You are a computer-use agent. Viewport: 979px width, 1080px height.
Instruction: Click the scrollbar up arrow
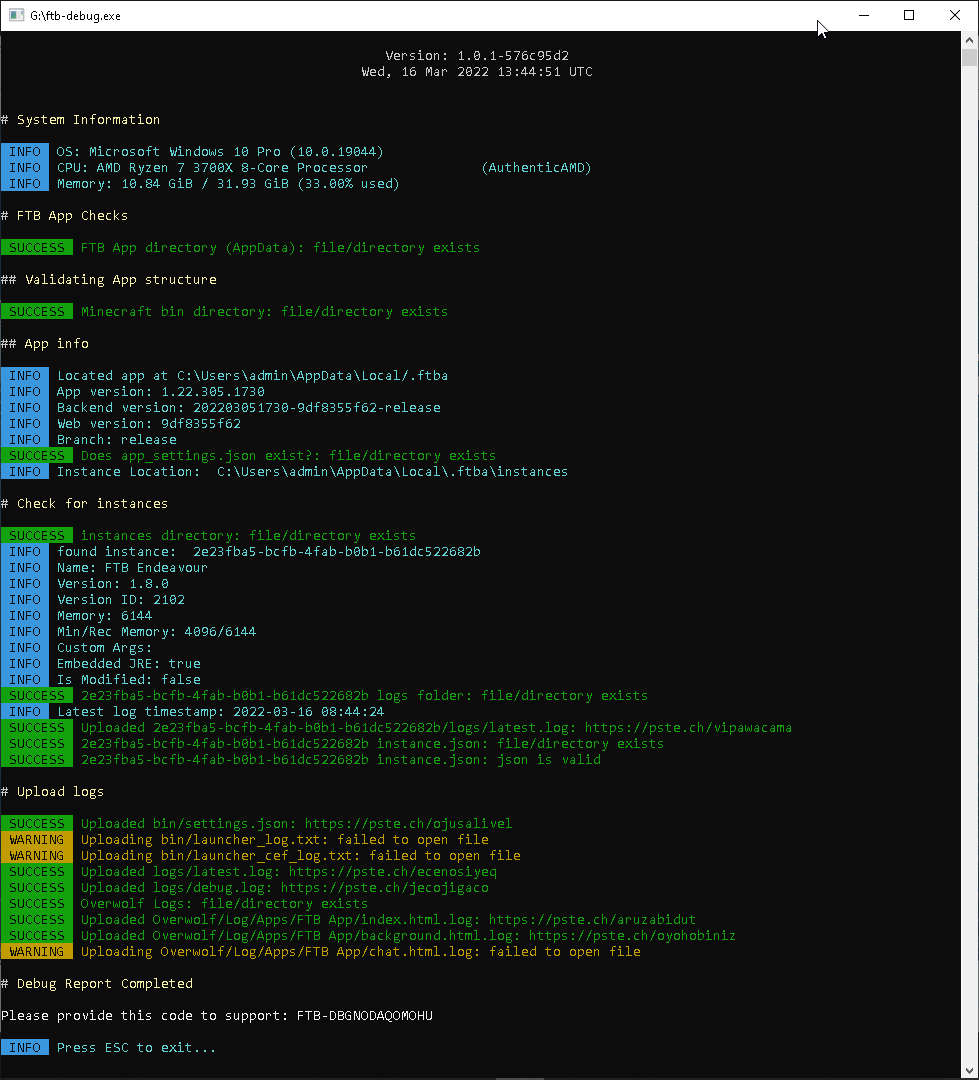point(969,39)
